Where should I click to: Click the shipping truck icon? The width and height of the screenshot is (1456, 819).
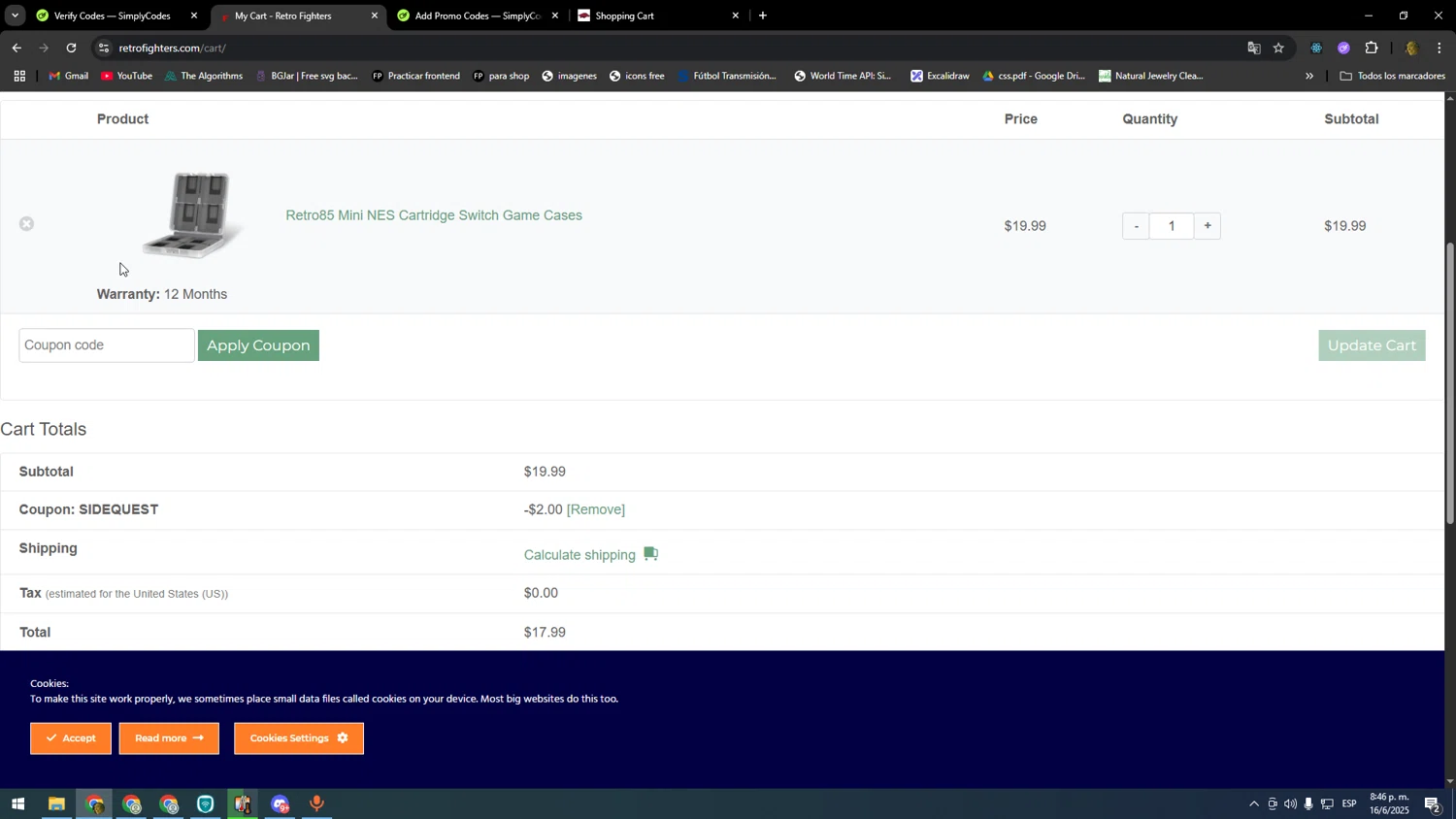coord(650,554)
